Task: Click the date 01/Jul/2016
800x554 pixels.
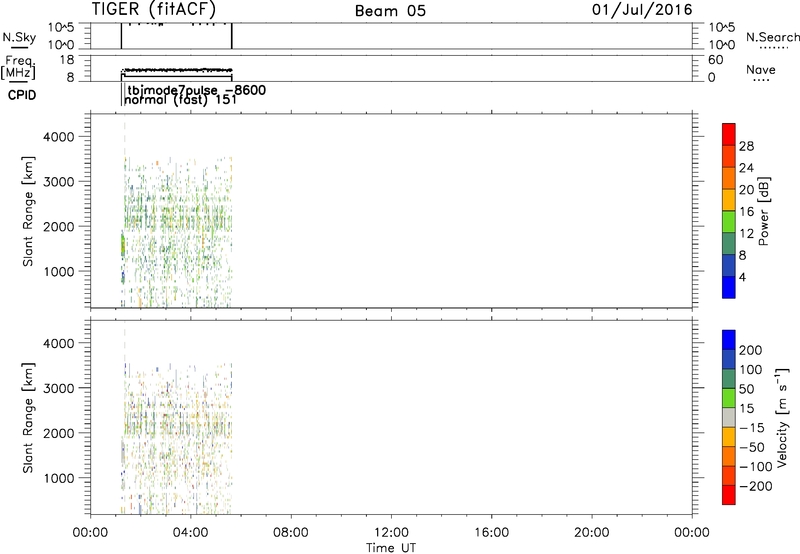Action: [642, 10]
